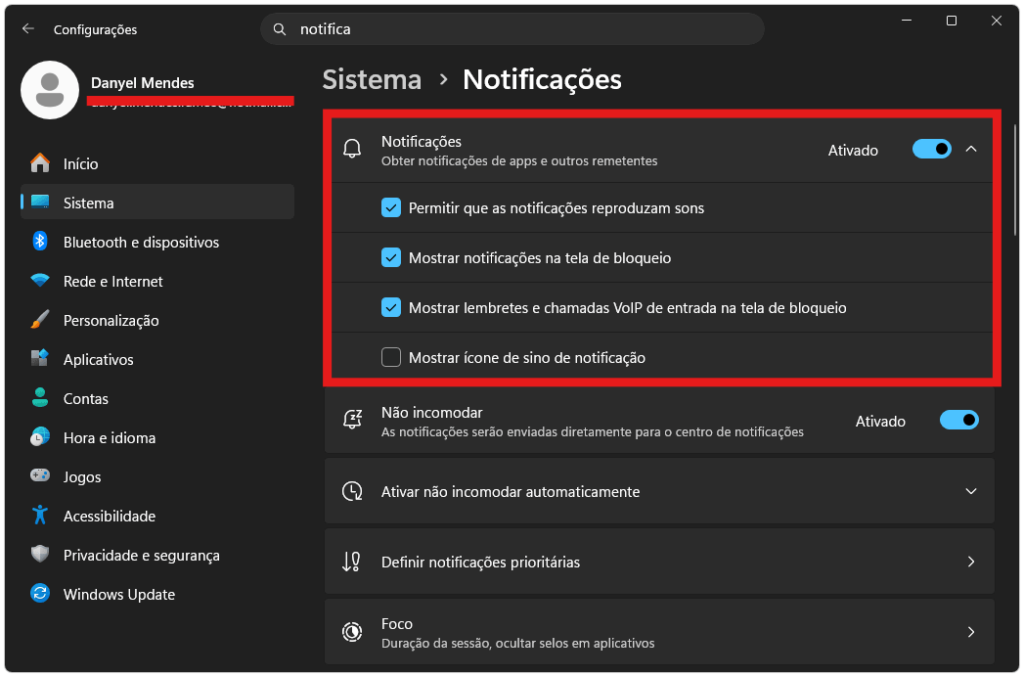
Task: Go to Bluetooth e dispositivos
Action: pos(157,242)
